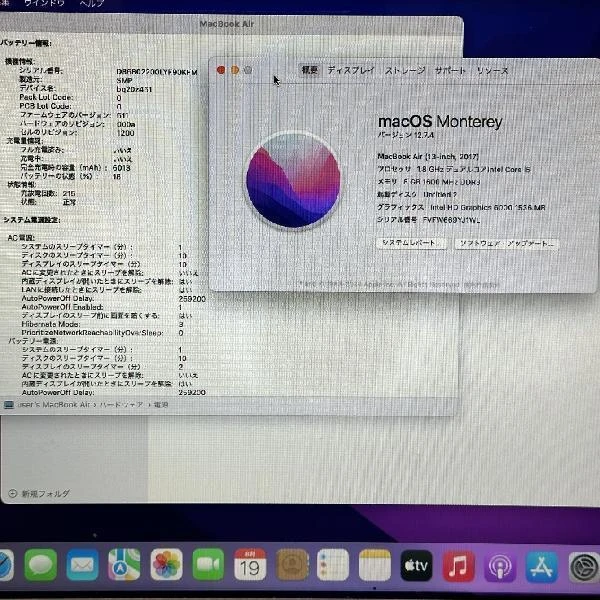Select the バッテリー電源 heading
The width and height of the screenshot is (600, 600).
point(33,341)
